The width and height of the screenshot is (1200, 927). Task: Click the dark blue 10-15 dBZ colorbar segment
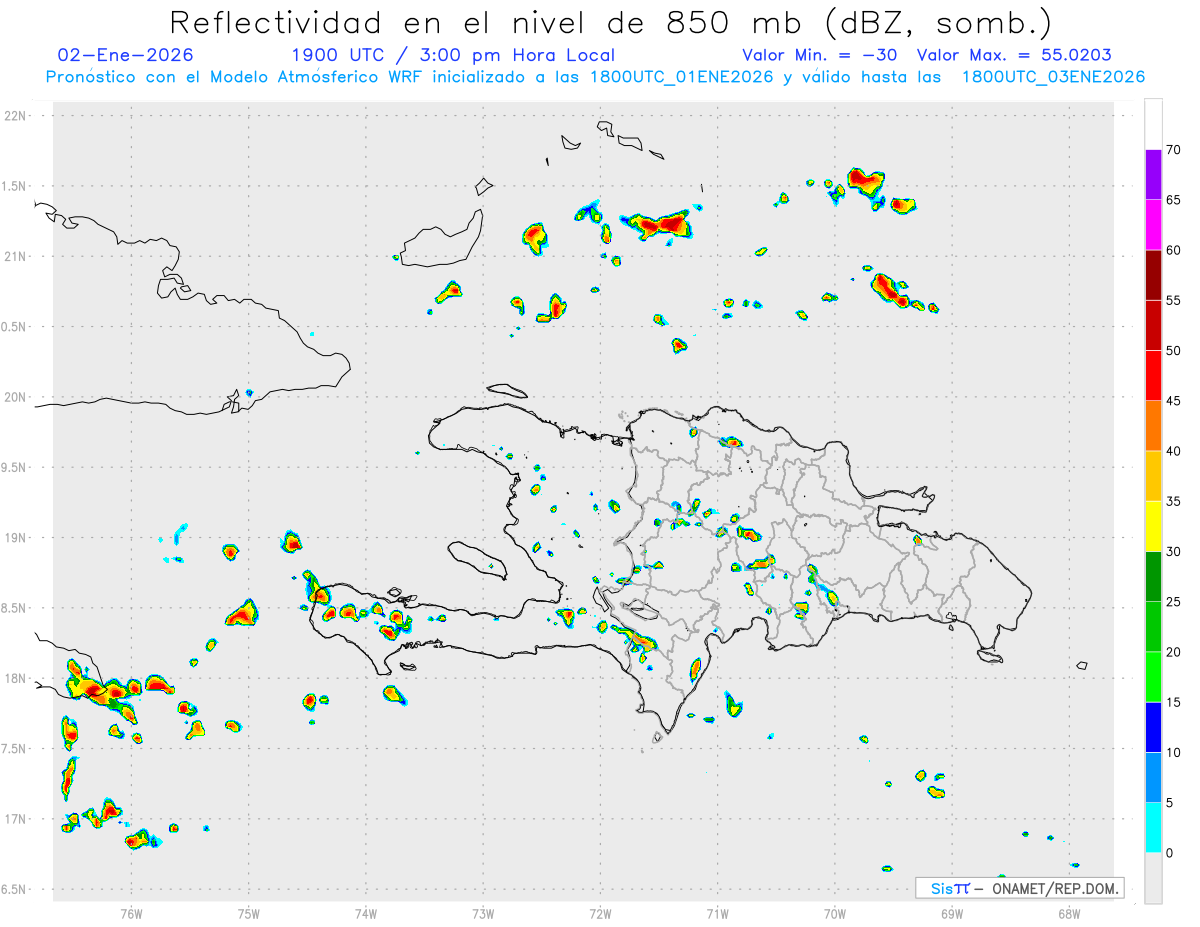pyautogui.click(x=1153, y=727)
